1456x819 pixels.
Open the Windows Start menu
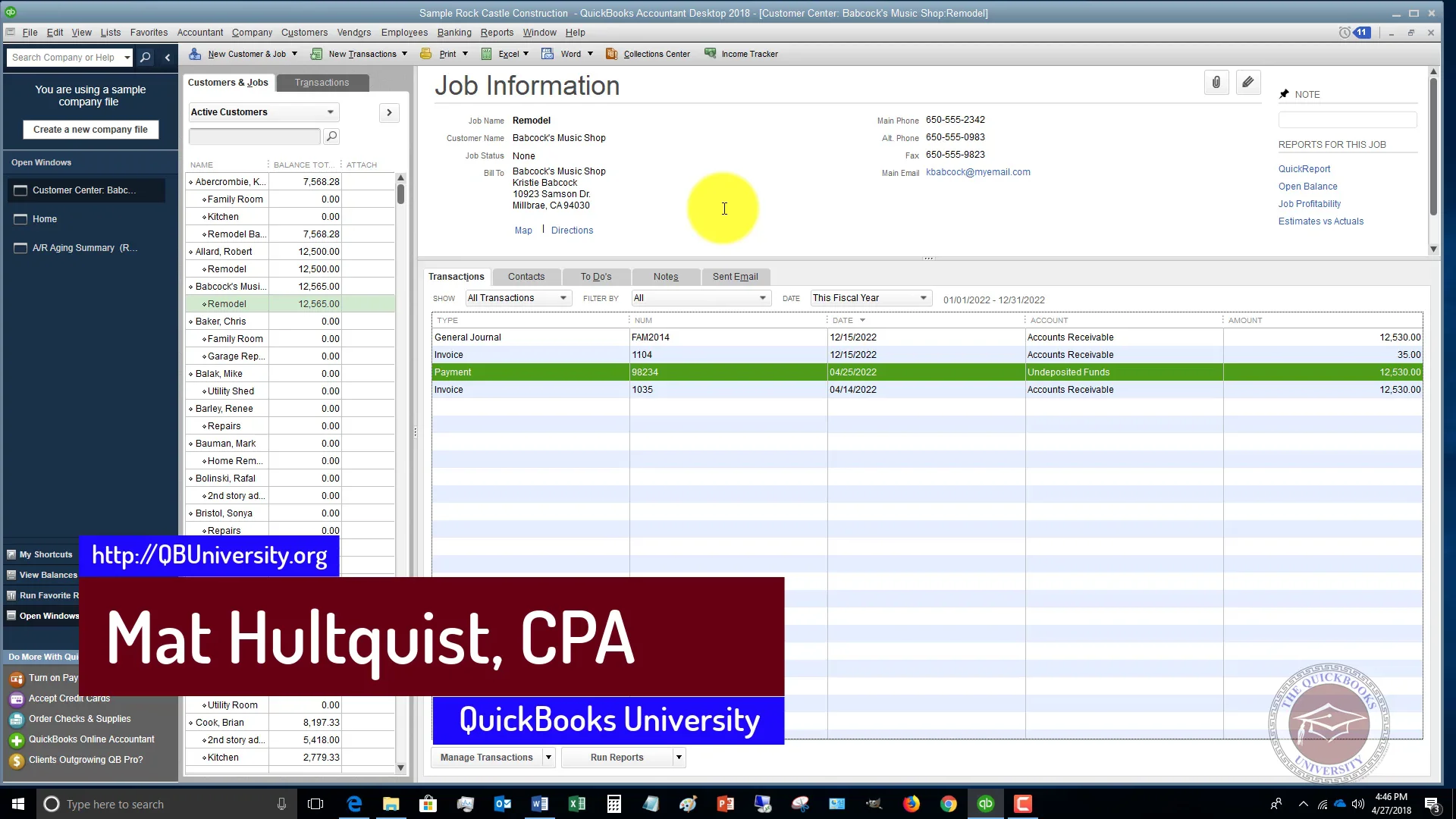(18, 804)
